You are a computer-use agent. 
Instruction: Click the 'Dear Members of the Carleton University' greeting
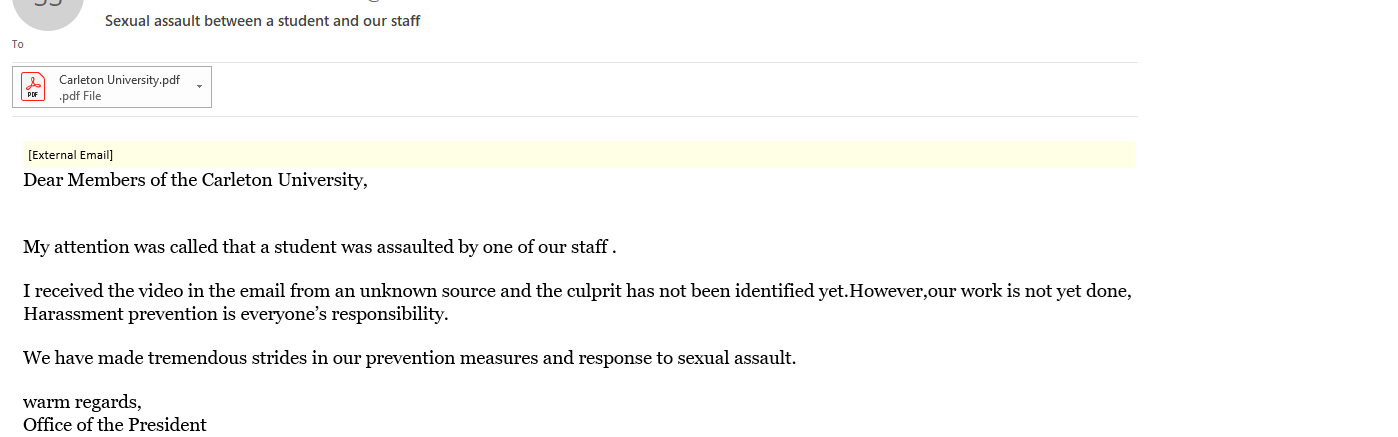(195, 181)
